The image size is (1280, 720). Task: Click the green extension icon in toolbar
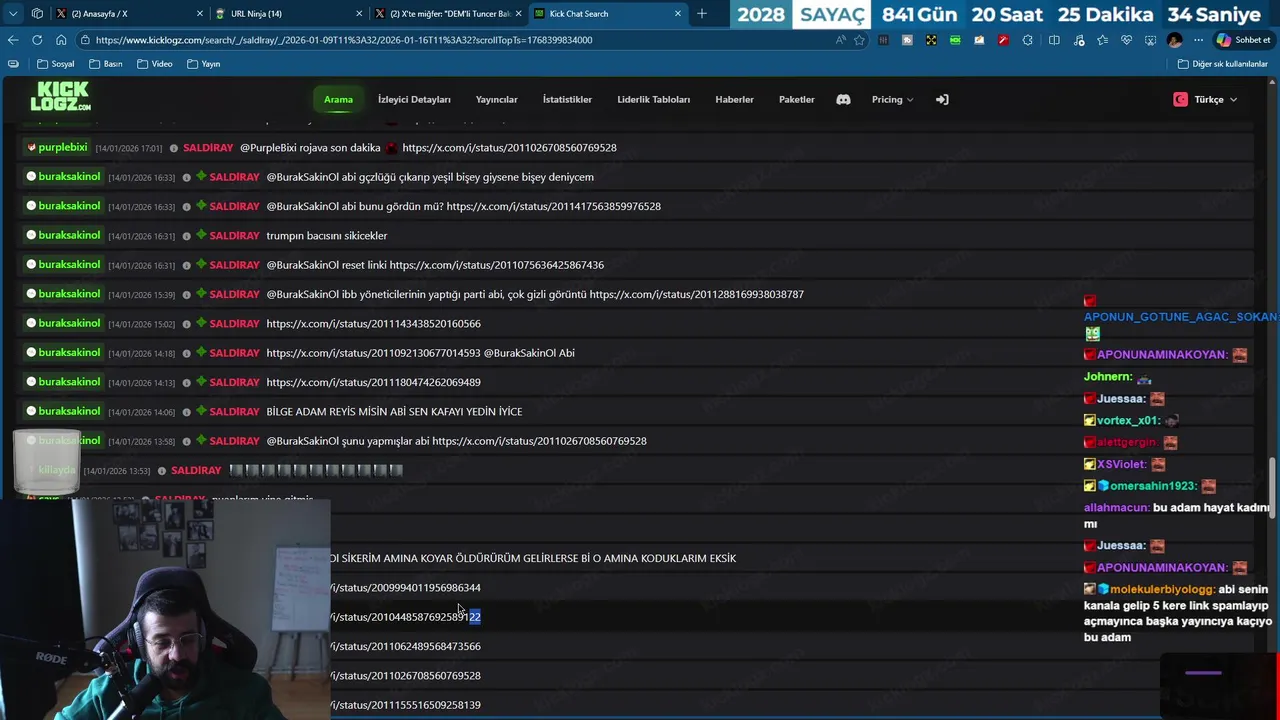(x=955, y=40)
